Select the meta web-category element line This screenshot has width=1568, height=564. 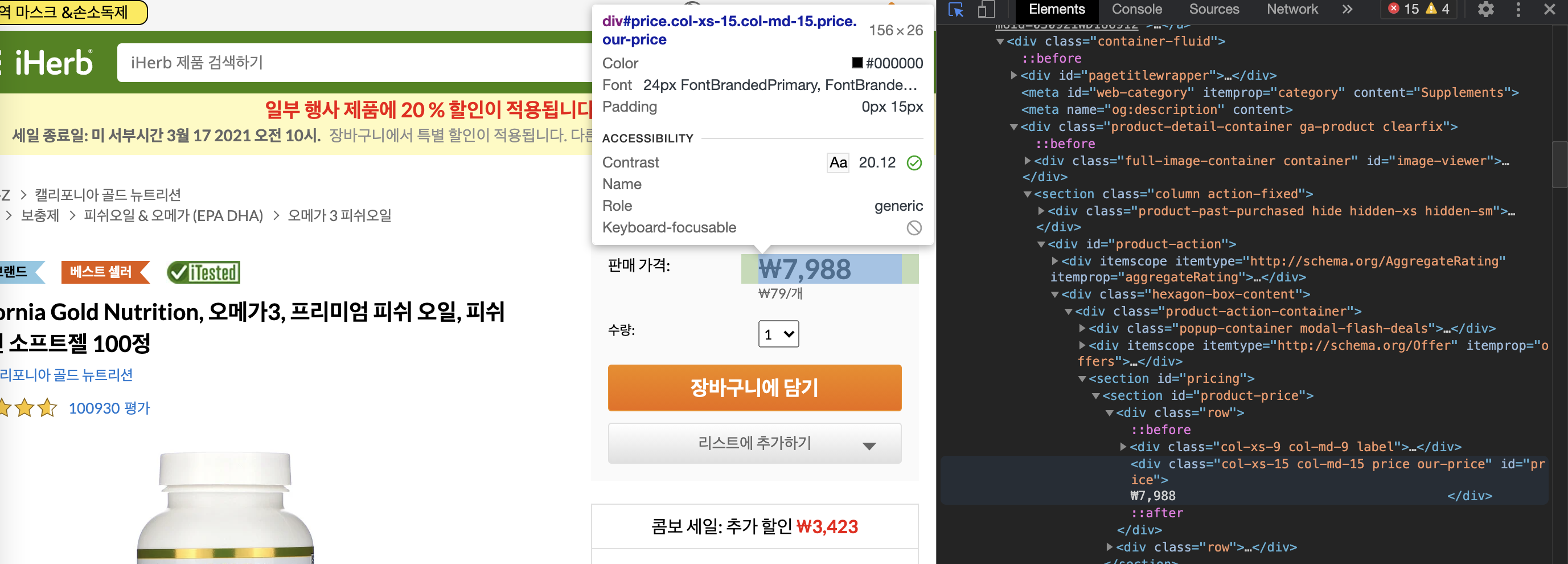pos(1270,93)
